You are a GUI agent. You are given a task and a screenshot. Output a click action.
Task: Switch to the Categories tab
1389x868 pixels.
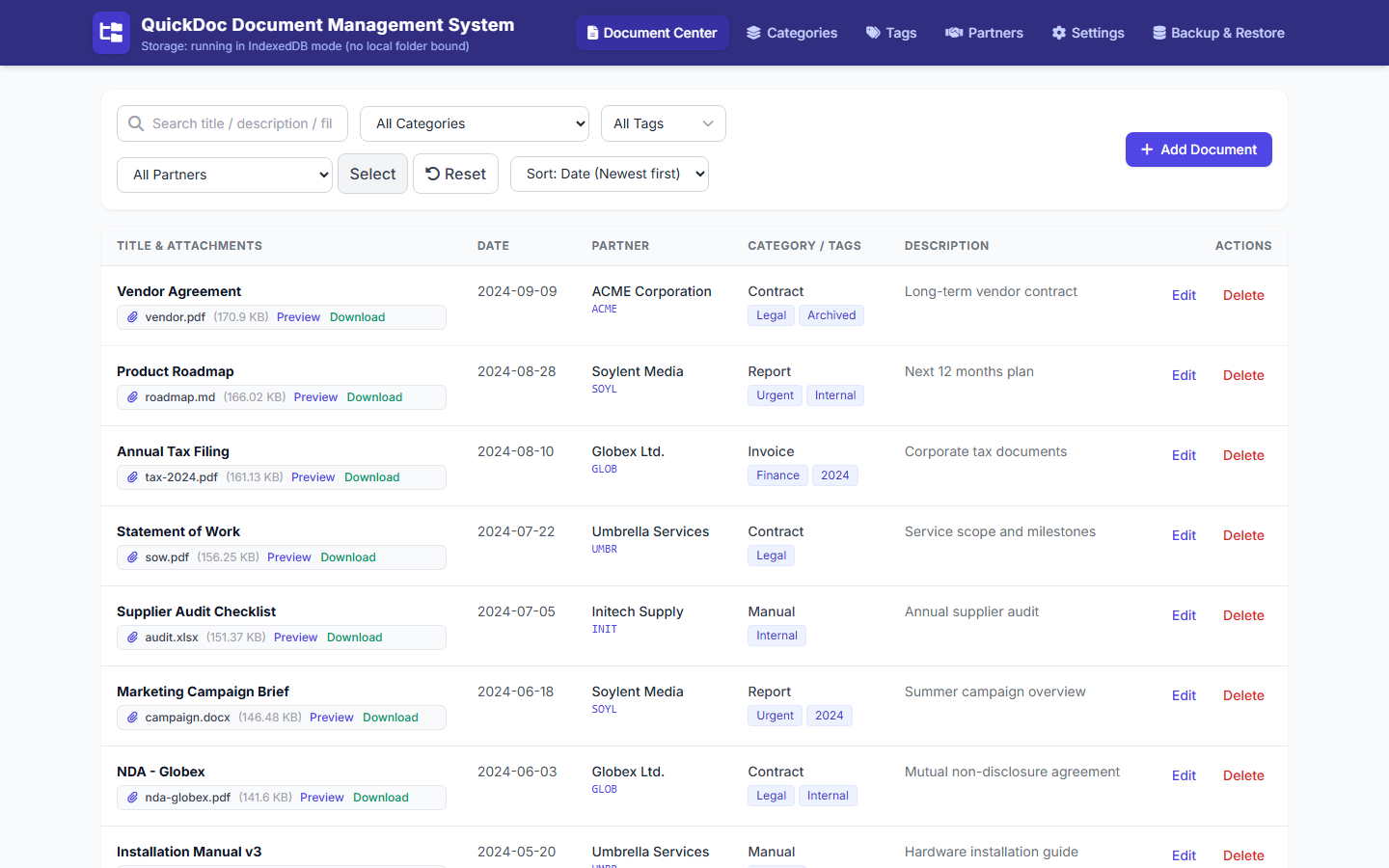point(792,33)
